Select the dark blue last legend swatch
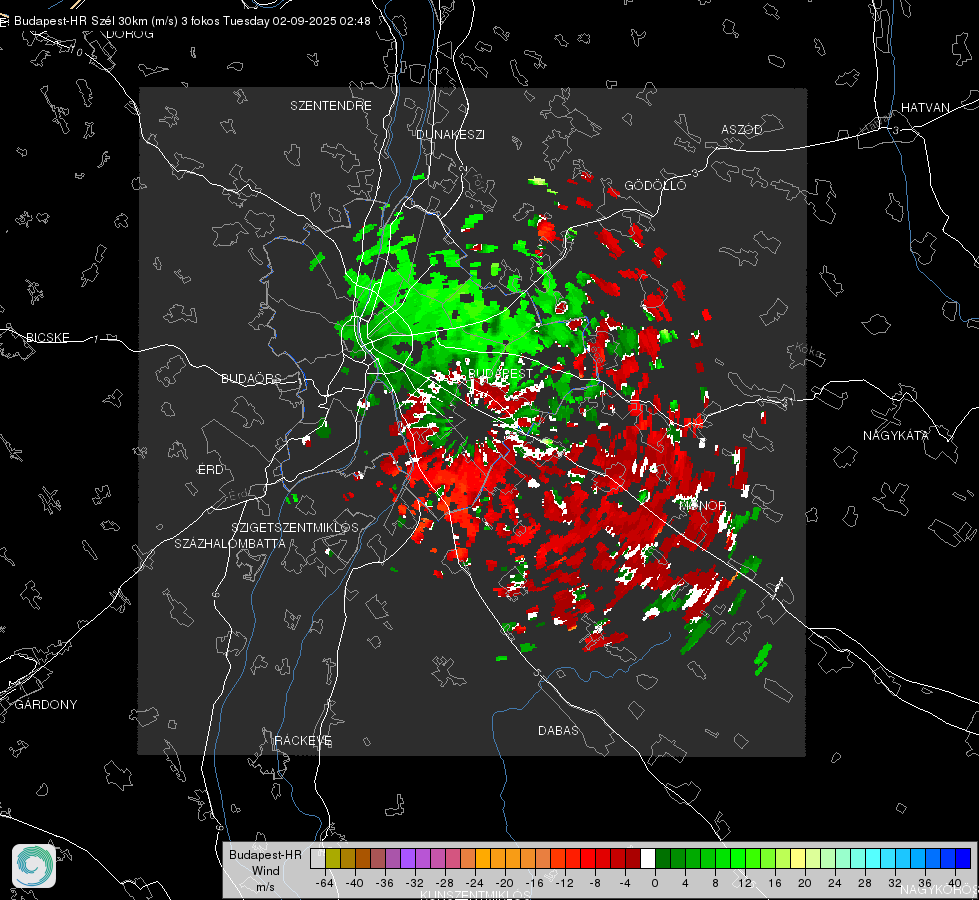Viewport: 979px width, 900px height. tap(963, 859)
